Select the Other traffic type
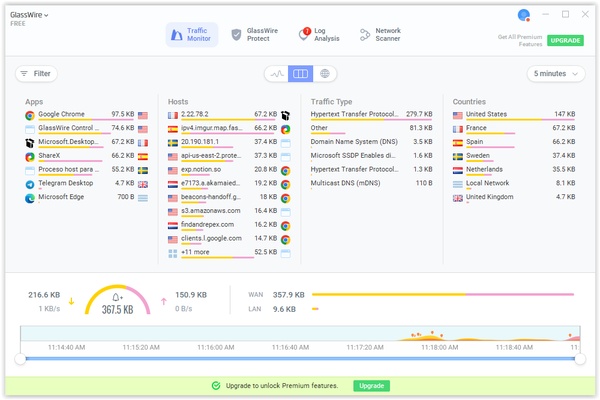 coord(371,129)
